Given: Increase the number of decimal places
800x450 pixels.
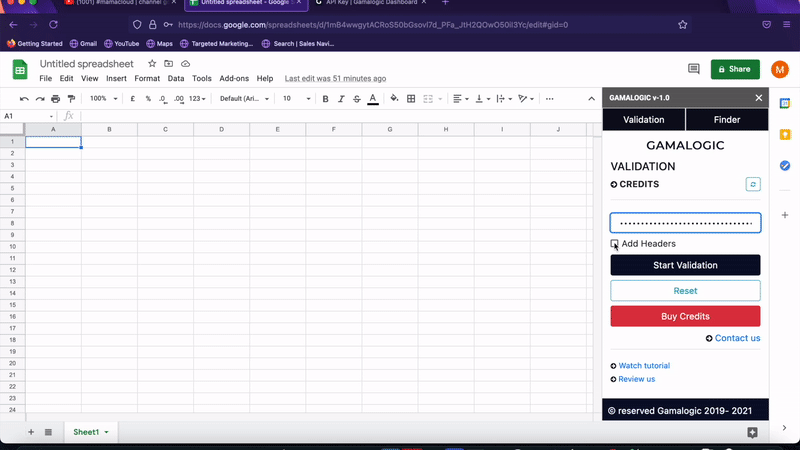Looking at the screenshot, I should [x=179, y=99].
